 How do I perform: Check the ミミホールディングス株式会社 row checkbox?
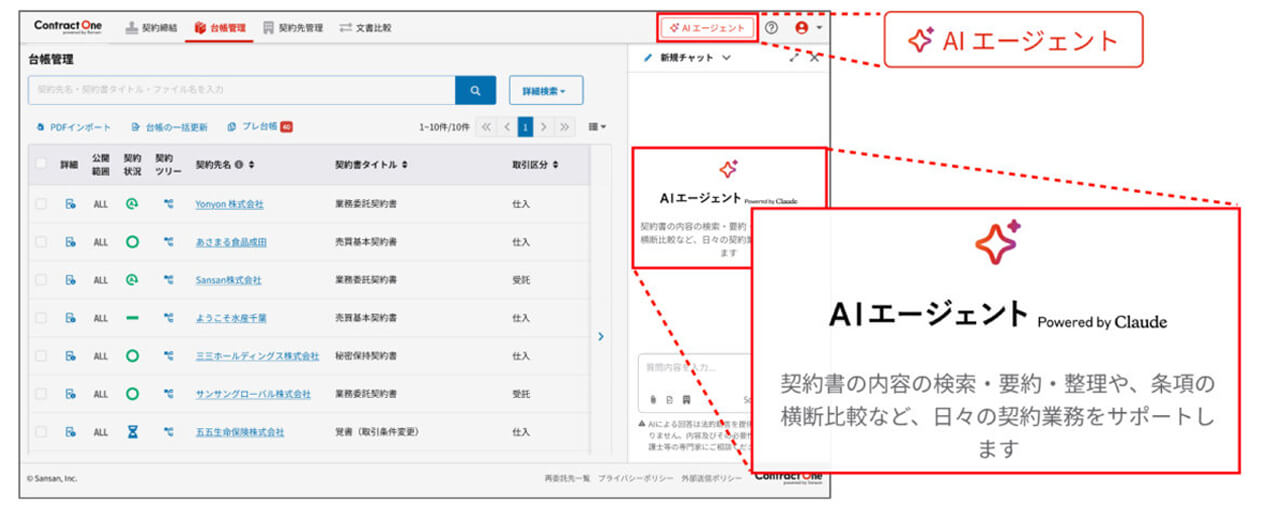pos(41,356)
